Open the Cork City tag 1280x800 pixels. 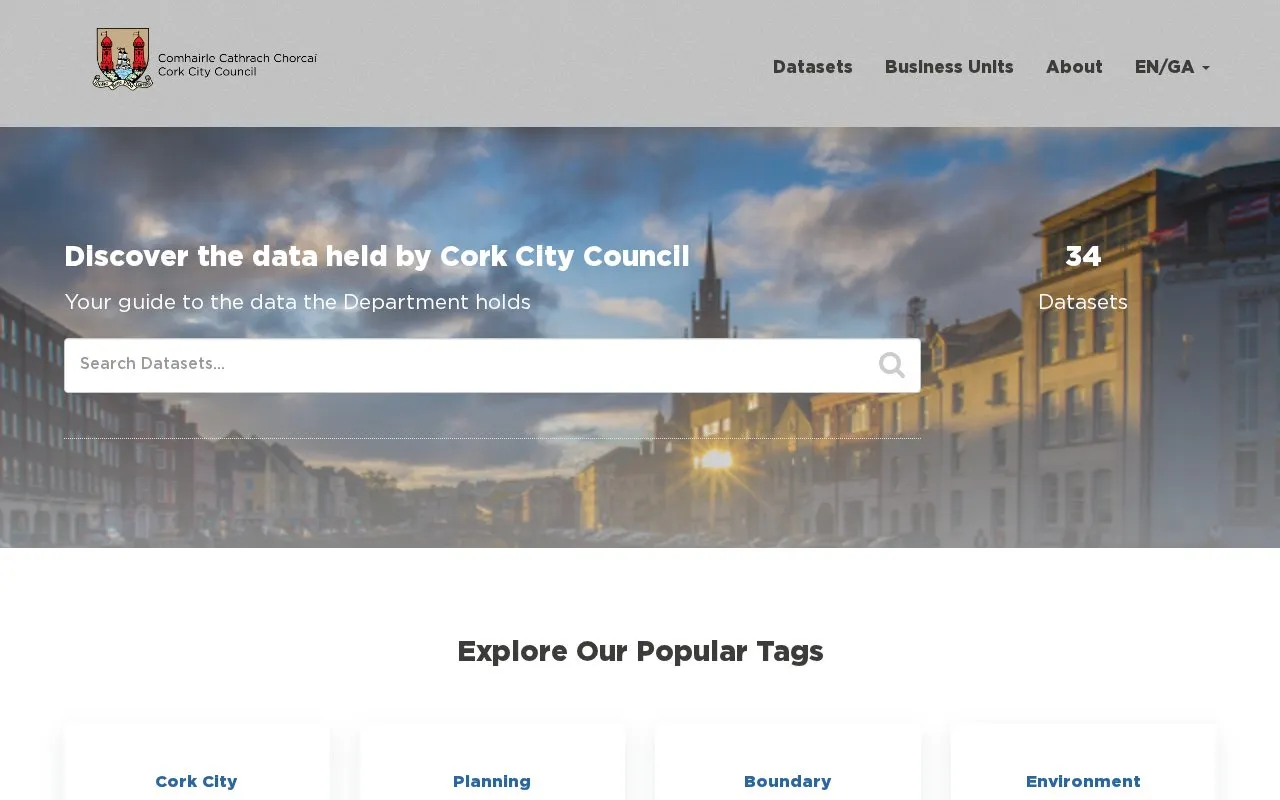[196, 781]
